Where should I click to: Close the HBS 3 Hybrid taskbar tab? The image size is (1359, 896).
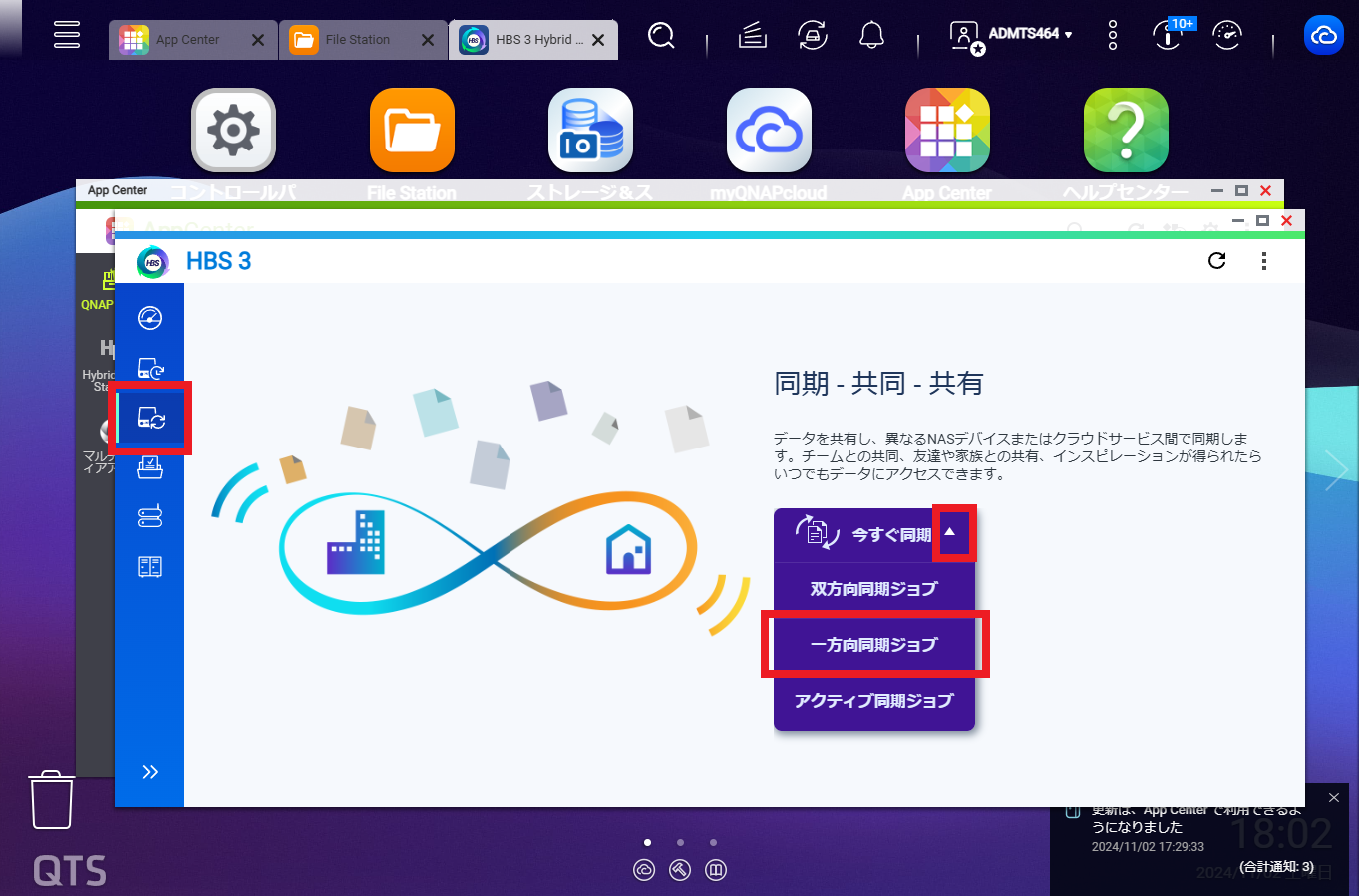[598, 40]
